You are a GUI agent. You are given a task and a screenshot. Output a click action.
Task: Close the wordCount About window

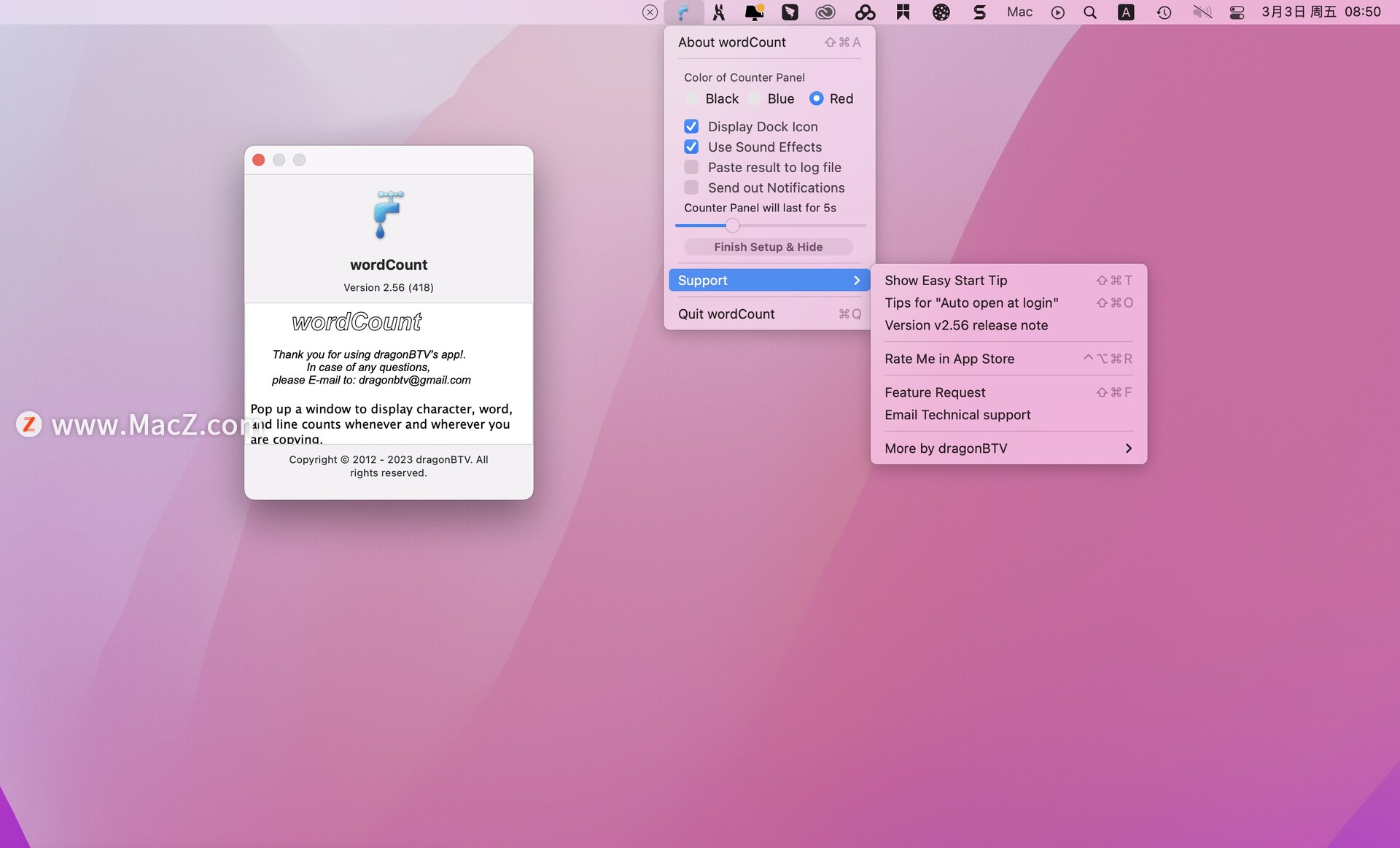(258, 160)
